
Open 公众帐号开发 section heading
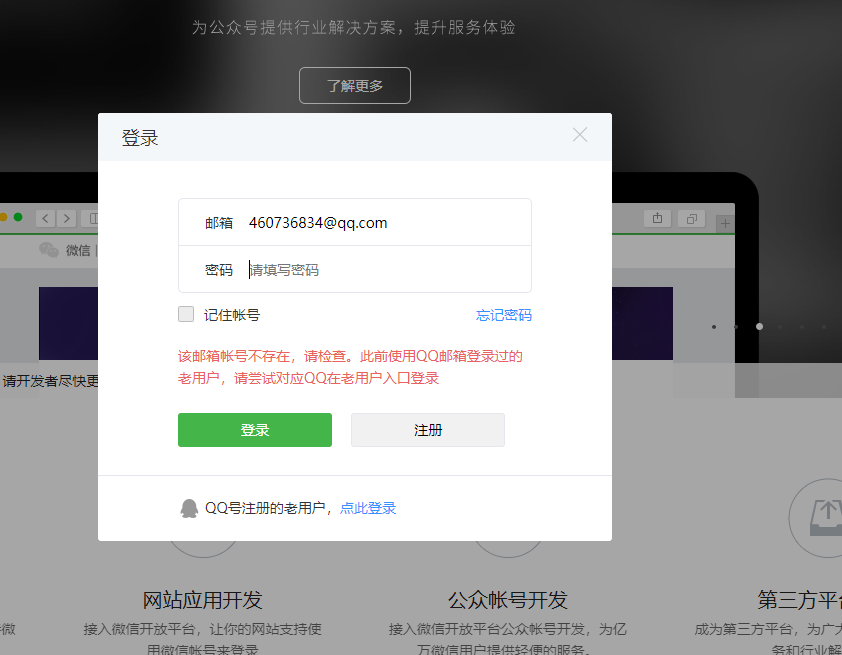pos(508,600)
